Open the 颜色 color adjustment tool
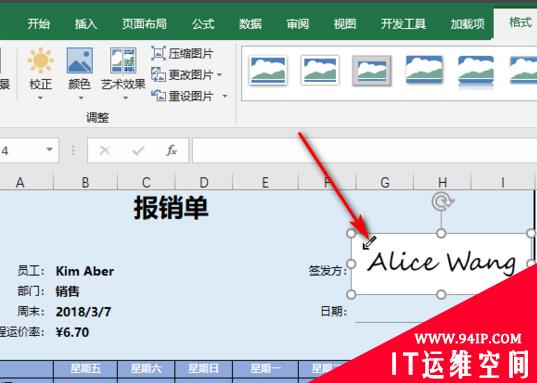537x383 pixels. click(79, 74)
